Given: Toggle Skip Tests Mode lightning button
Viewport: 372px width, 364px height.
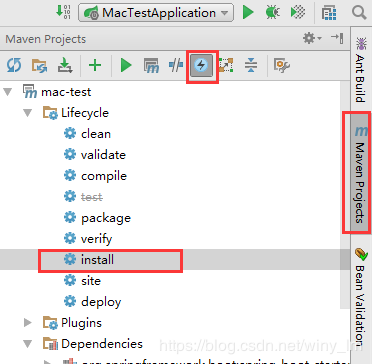Looking at the screenshot, I should (x=201, y=65).
